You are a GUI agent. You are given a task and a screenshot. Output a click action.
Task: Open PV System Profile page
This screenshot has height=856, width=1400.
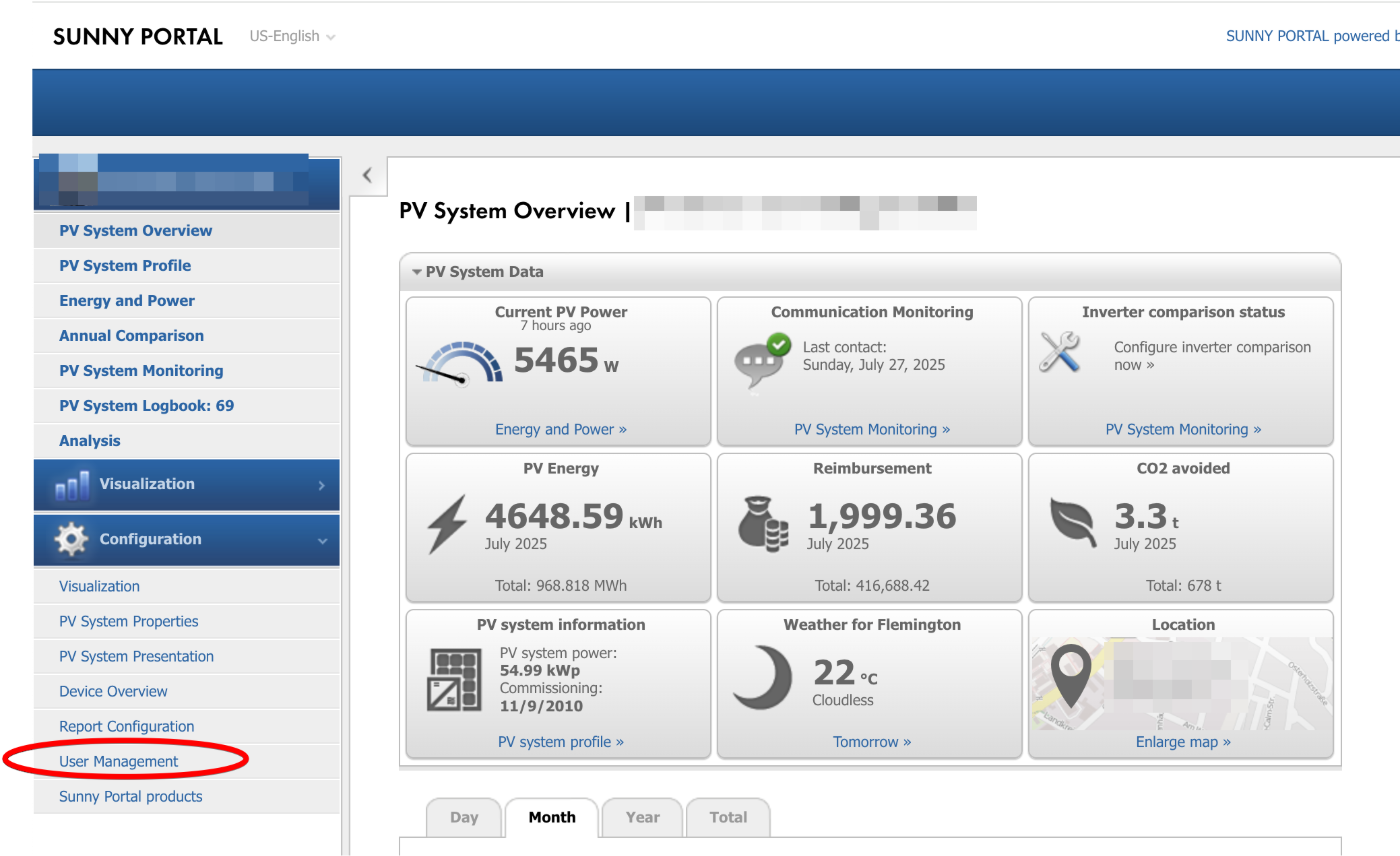click(187, 265)
